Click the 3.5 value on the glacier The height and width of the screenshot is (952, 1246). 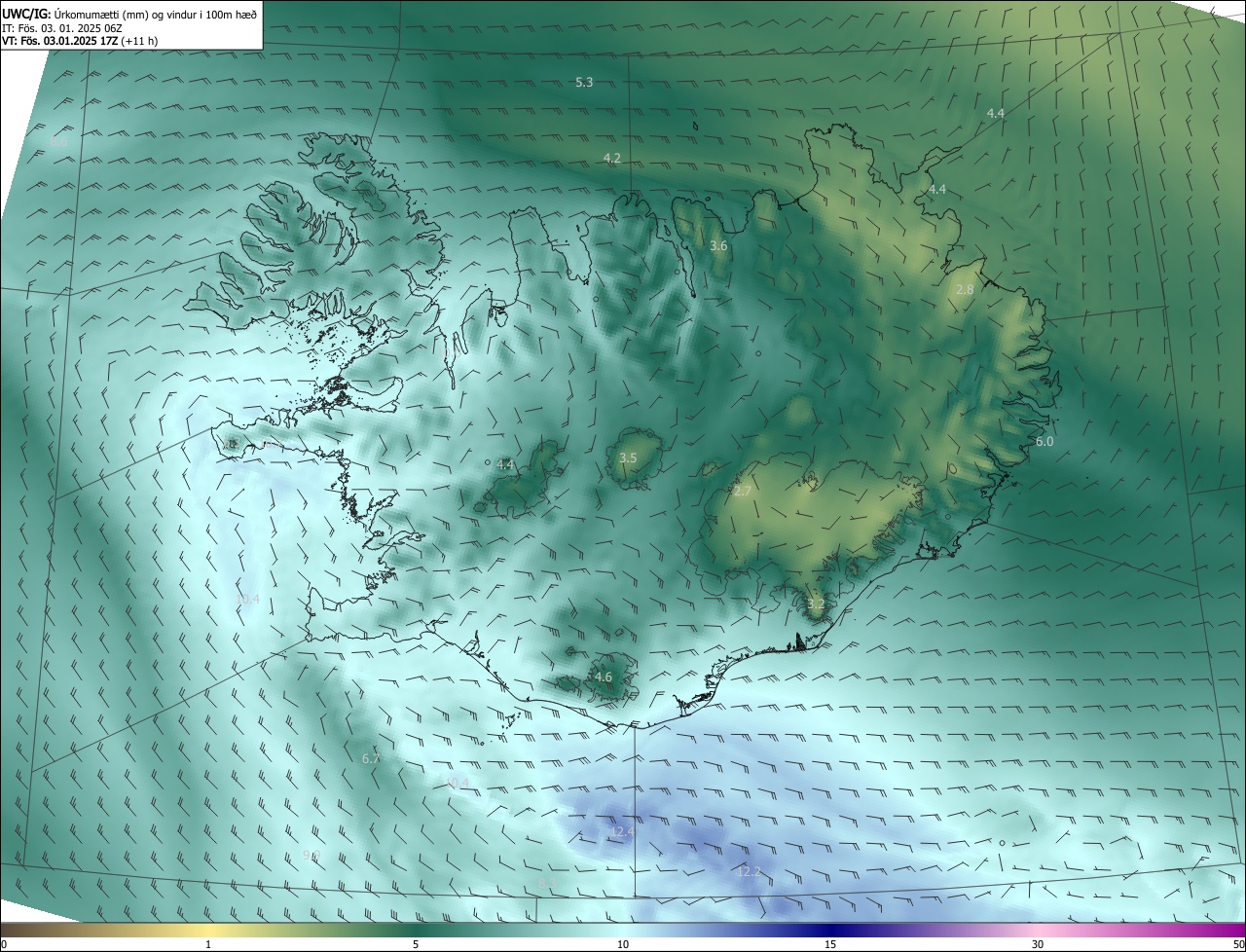click(628, 458)
